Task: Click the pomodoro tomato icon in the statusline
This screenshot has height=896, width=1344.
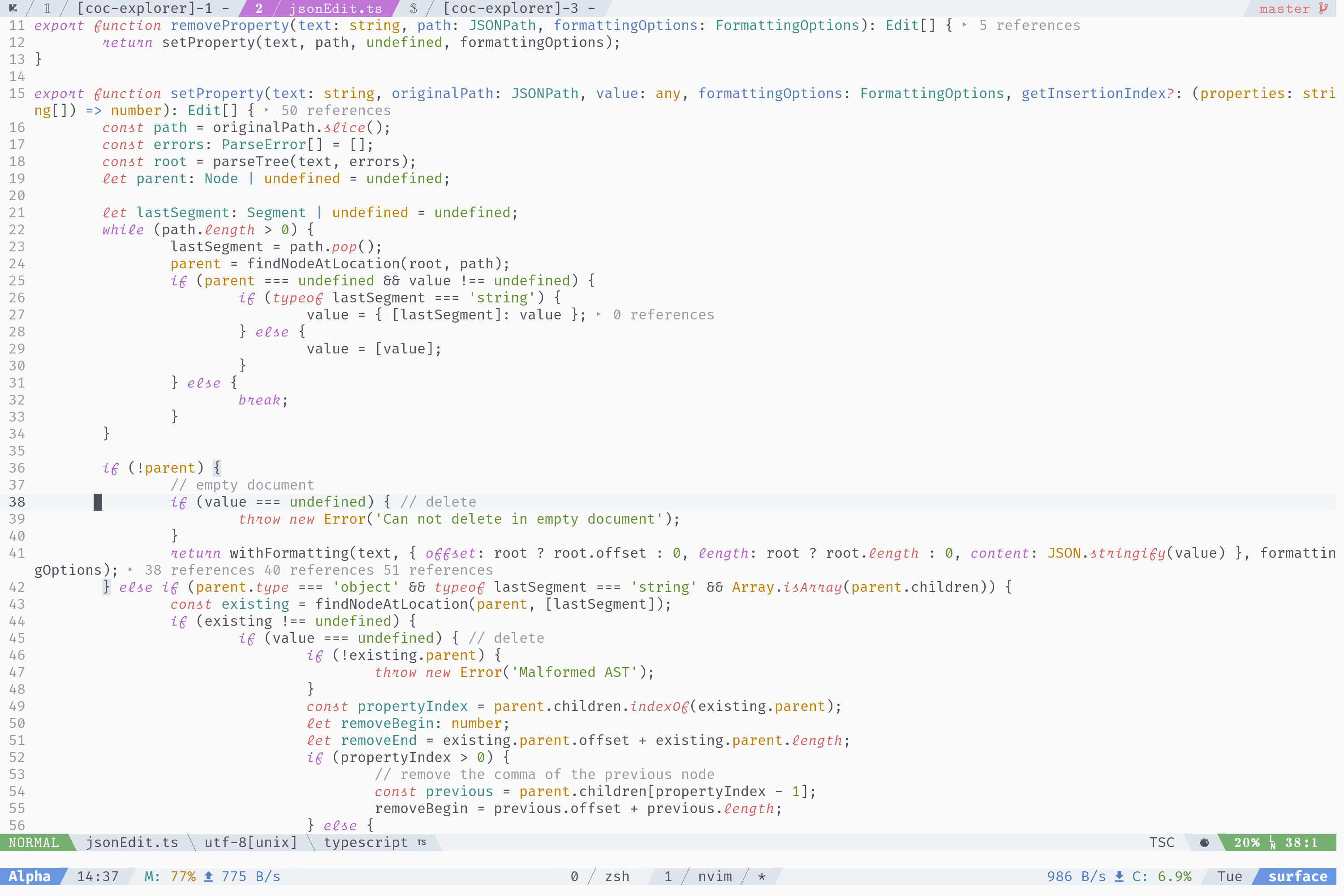Action: pos(1205,842)
